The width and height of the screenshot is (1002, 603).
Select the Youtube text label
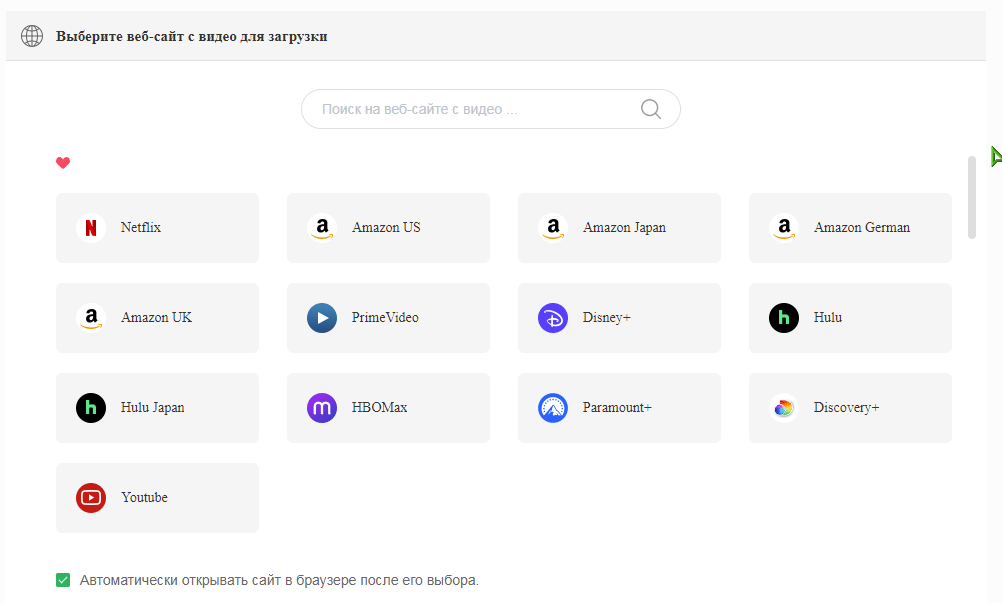pyautogui.click(x=144, y=498)
